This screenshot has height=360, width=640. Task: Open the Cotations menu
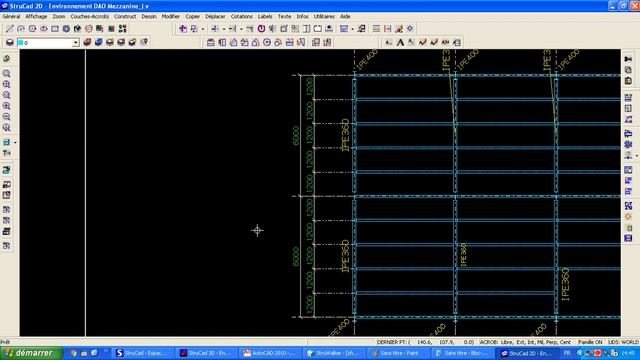(x=242, y=16)
